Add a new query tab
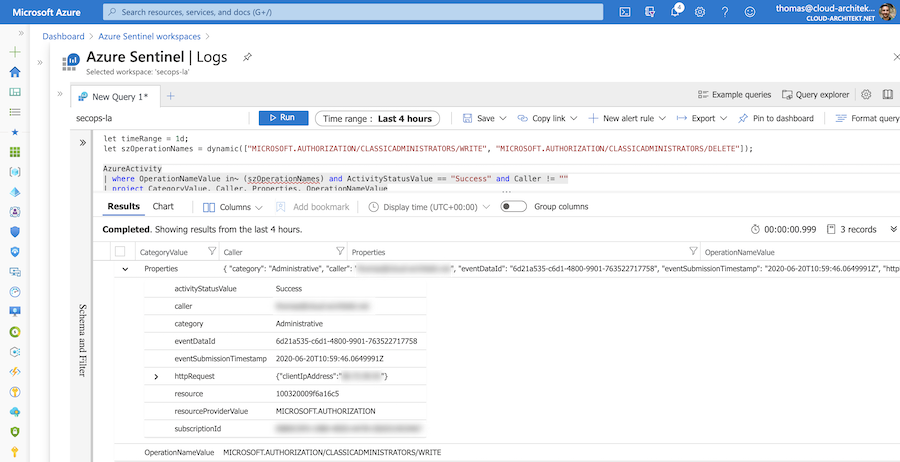900x462 pixels. 170,96
